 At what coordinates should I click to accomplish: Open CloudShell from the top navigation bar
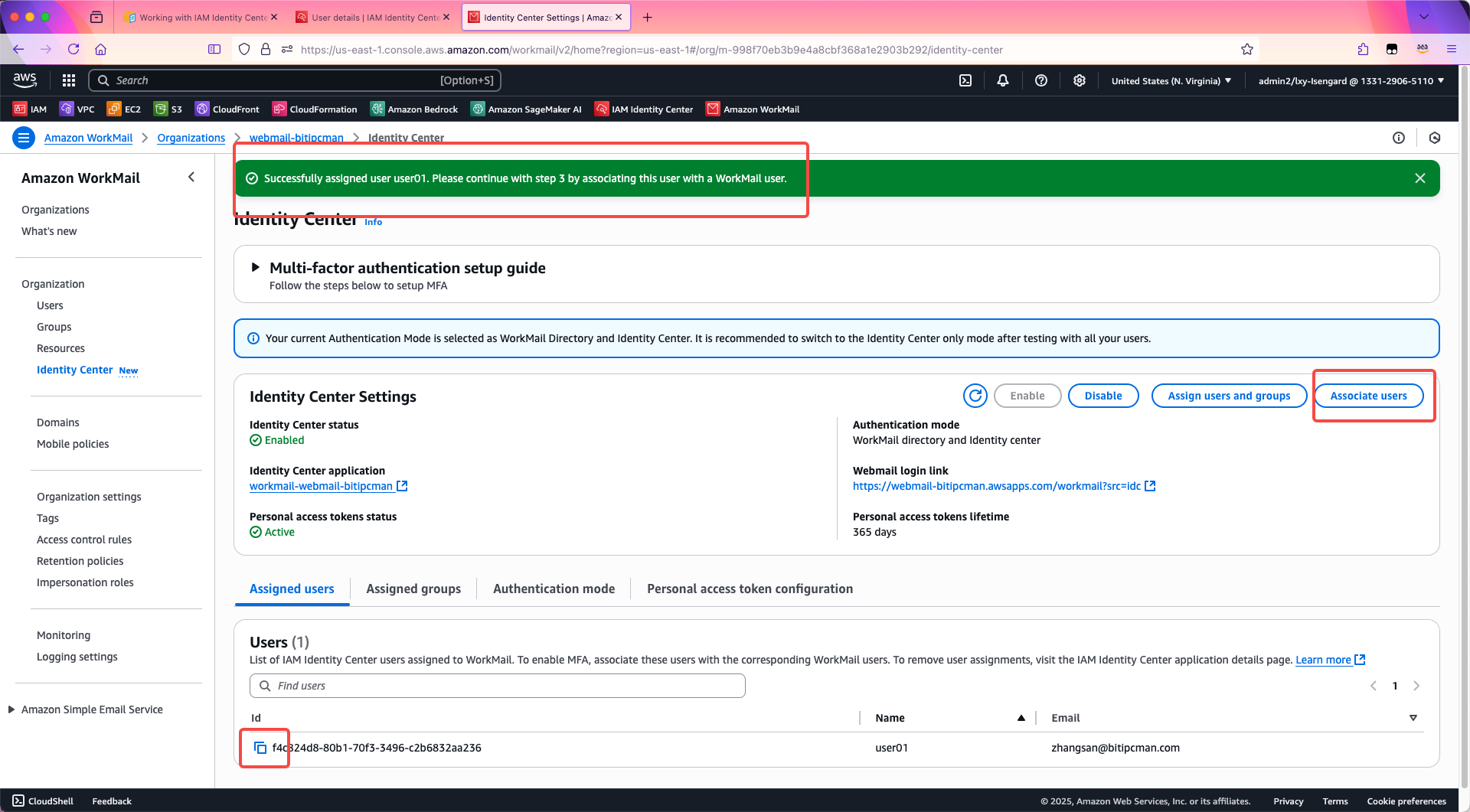(965, 80)
